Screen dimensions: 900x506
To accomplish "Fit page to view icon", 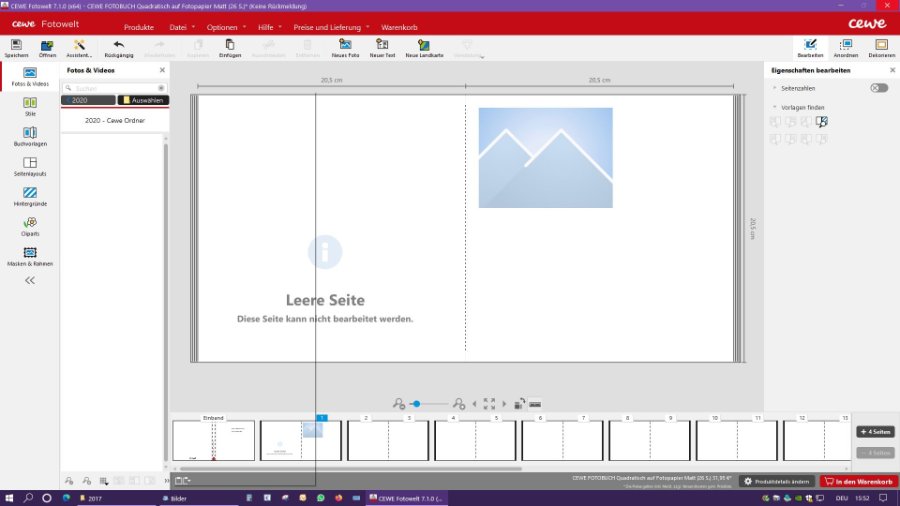I will [x=489, y=404].
